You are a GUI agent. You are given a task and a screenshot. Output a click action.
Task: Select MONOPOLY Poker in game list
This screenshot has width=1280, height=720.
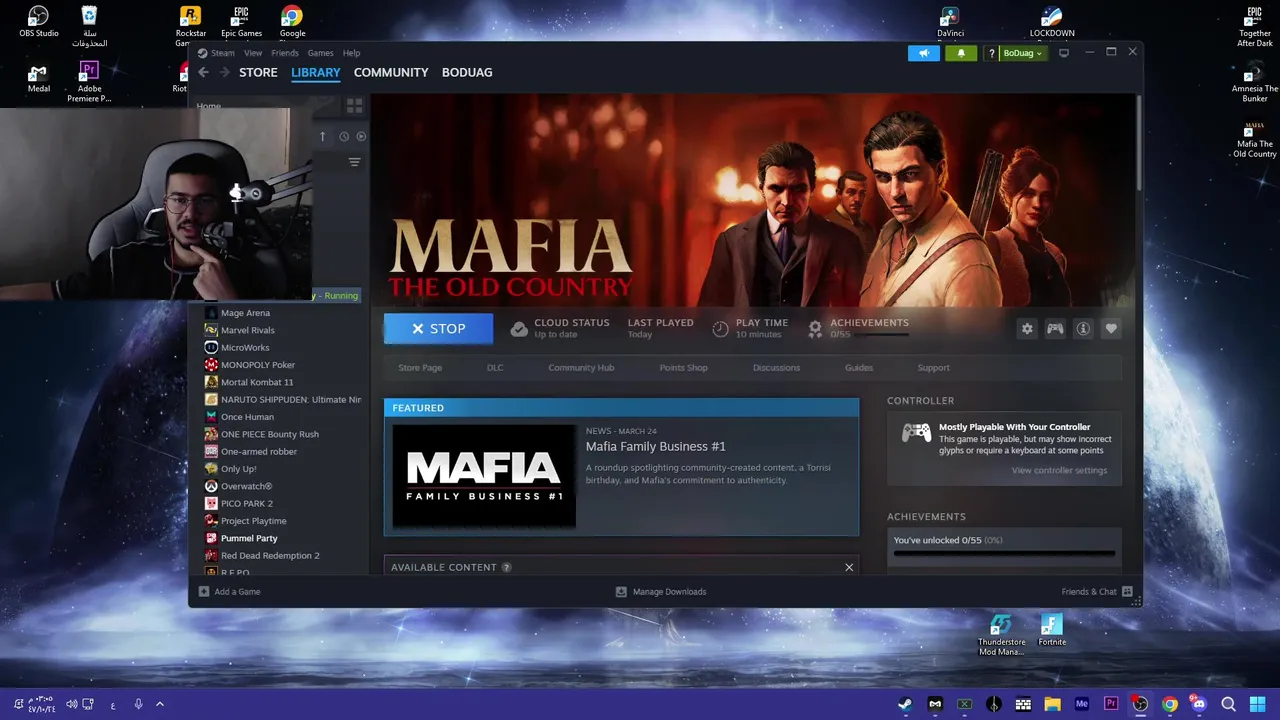258,365
